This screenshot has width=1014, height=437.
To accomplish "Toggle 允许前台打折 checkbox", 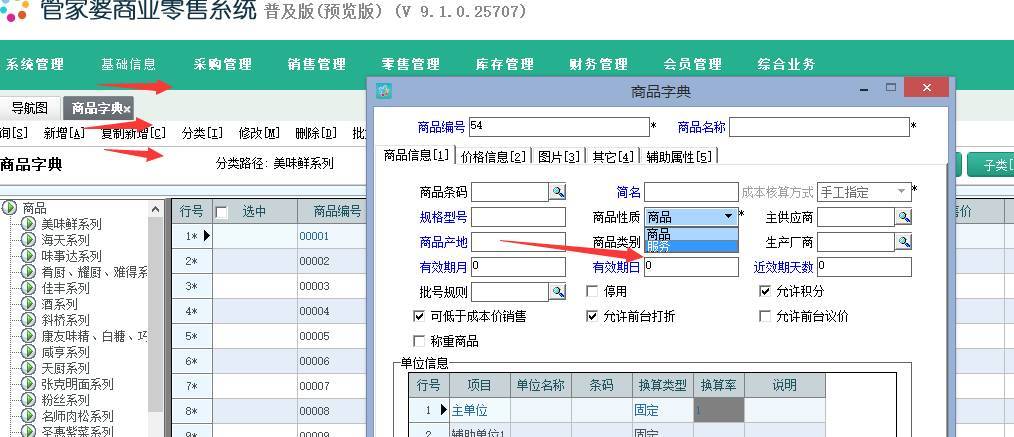I will (592, 316).
